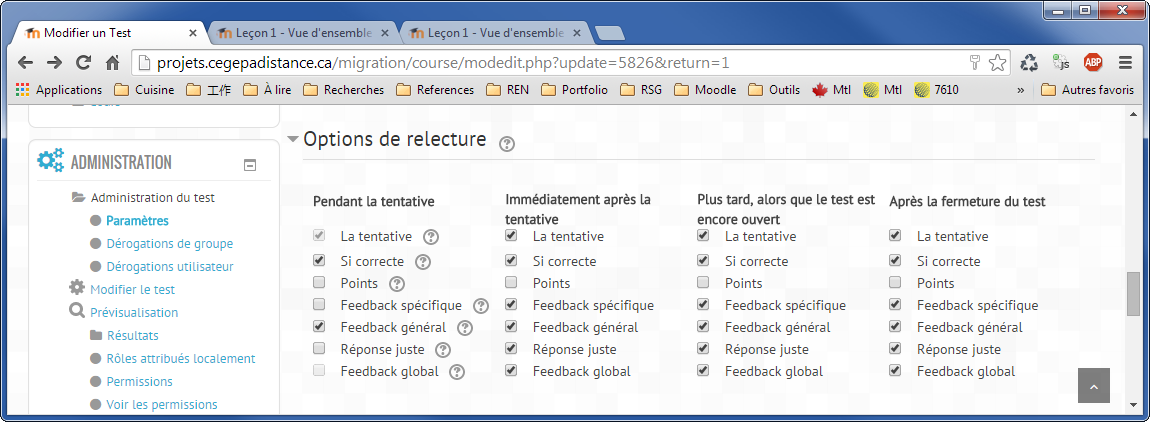The height and width of the screenshot is (422, 1150).
Task: Click the browser address bar
Action: coord(550,62)
